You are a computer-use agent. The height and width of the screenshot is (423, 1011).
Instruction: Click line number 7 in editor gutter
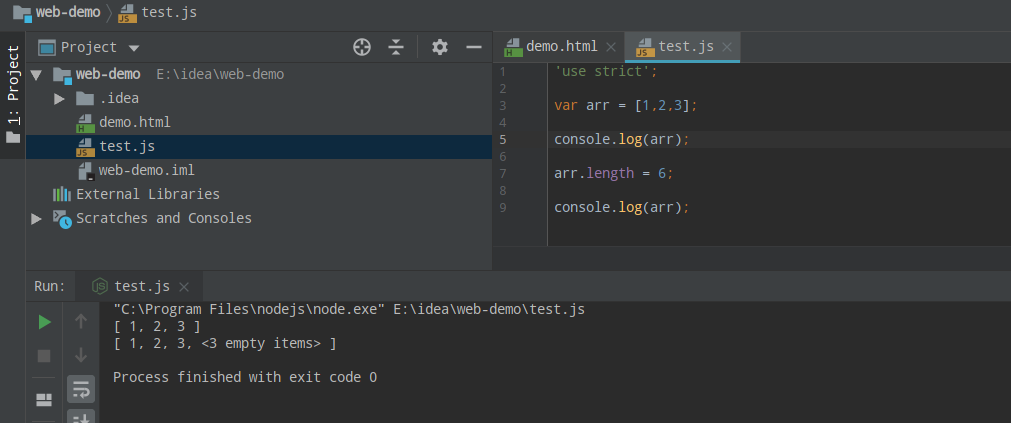503,173
